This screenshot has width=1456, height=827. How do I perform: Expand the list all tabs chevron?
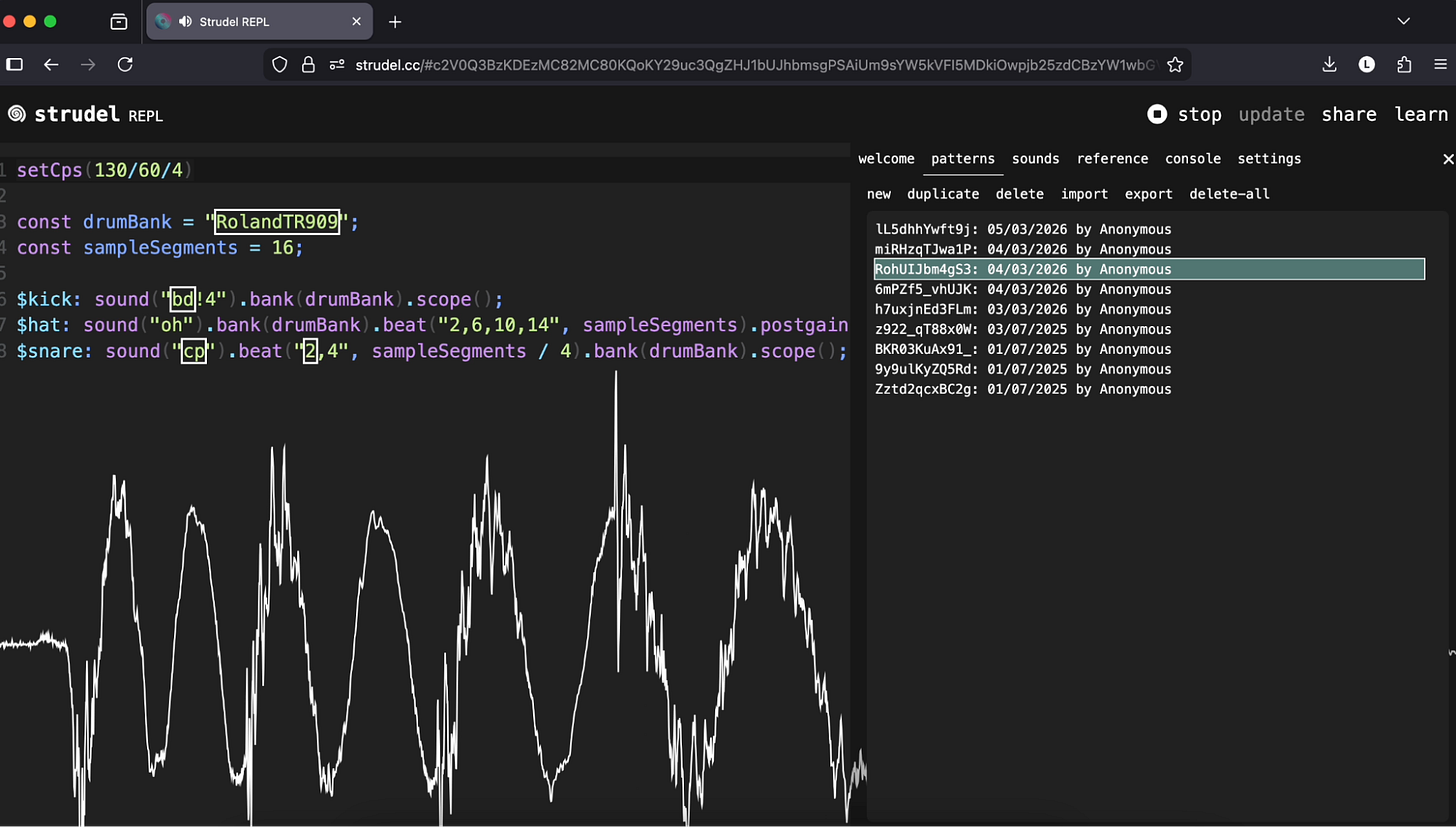[x=1403, y=21]
